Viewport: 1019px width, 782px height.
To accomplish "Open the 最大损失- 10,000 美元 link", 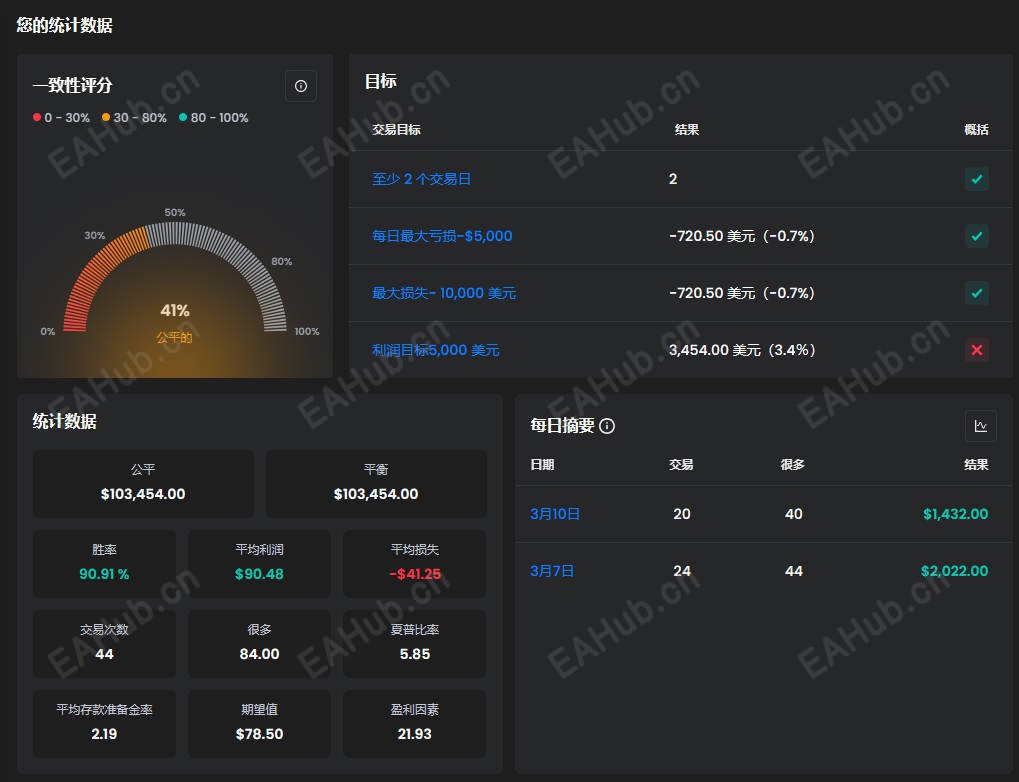I will click(x=444, y=293).
